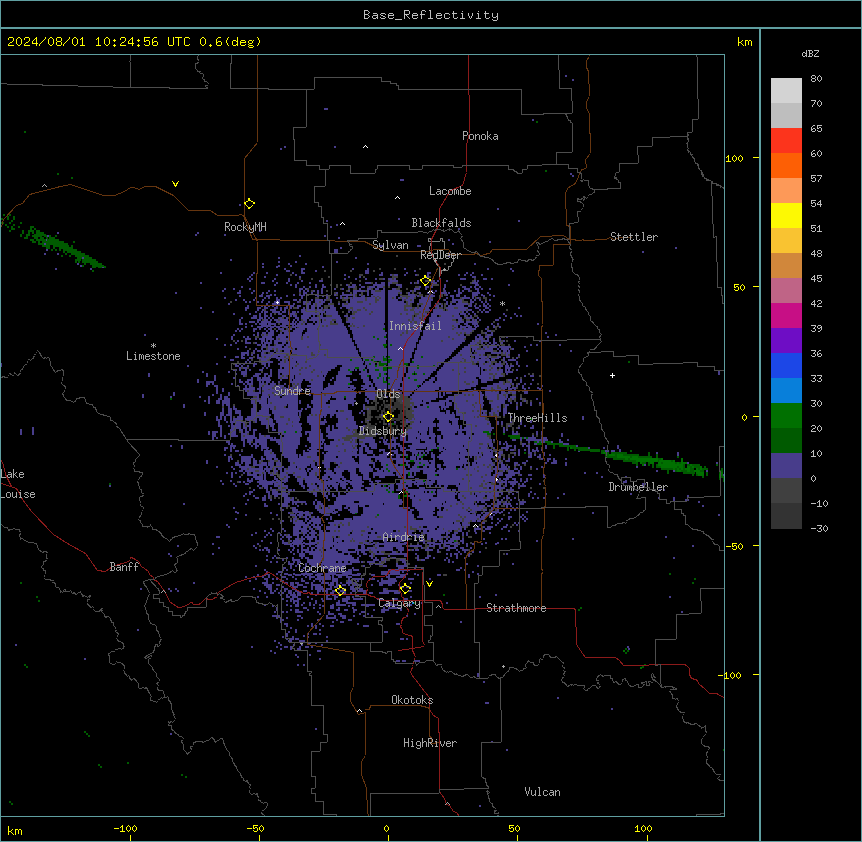Click the dBZ legend heading
The image size is (862, 842).
(x=810, y=54)
